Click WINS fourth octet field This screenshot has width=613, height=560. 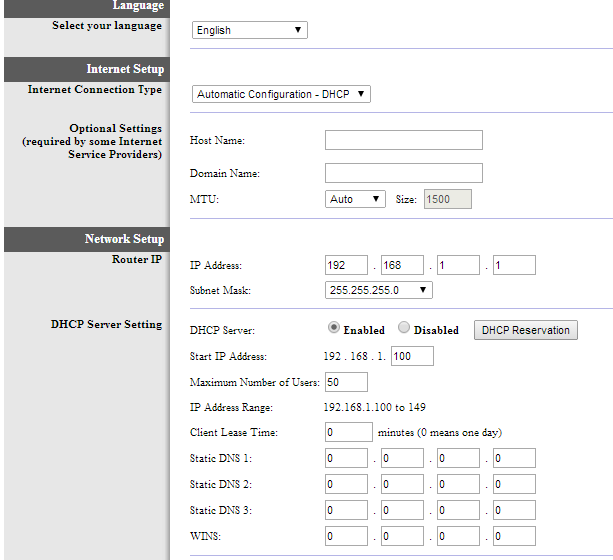click(x=514, y=536)
